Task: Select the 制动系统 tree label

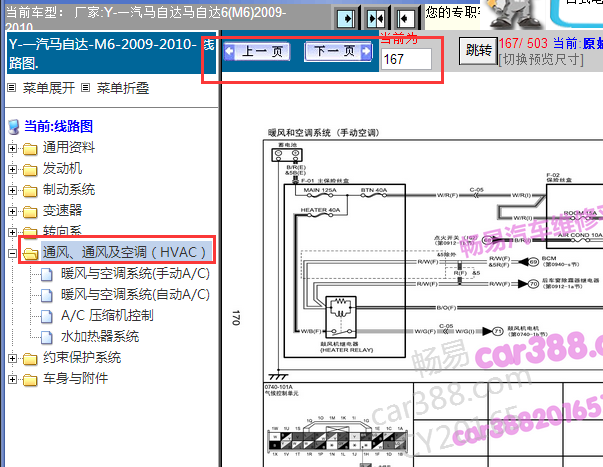Action: tap(69, 189)
